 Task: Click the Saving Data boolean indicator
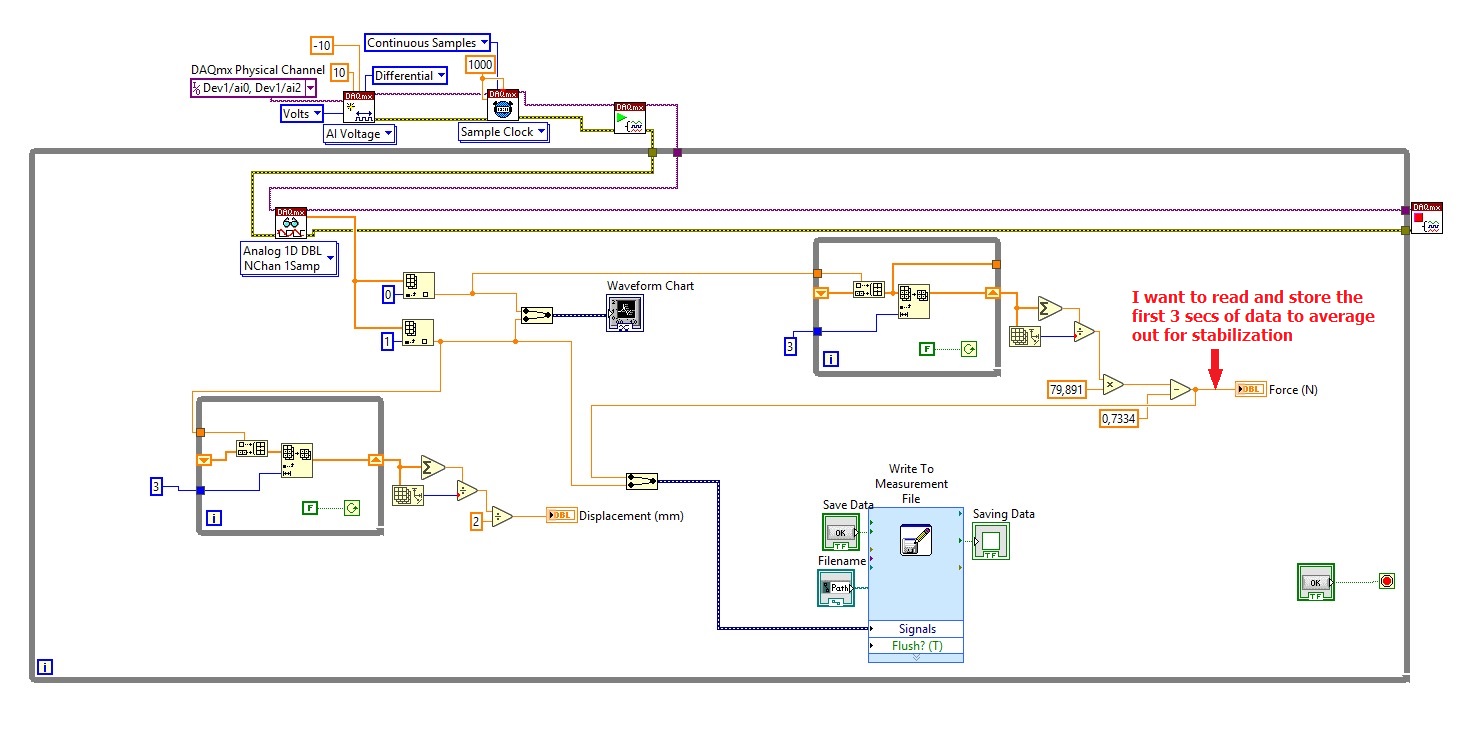click(991, 541)
